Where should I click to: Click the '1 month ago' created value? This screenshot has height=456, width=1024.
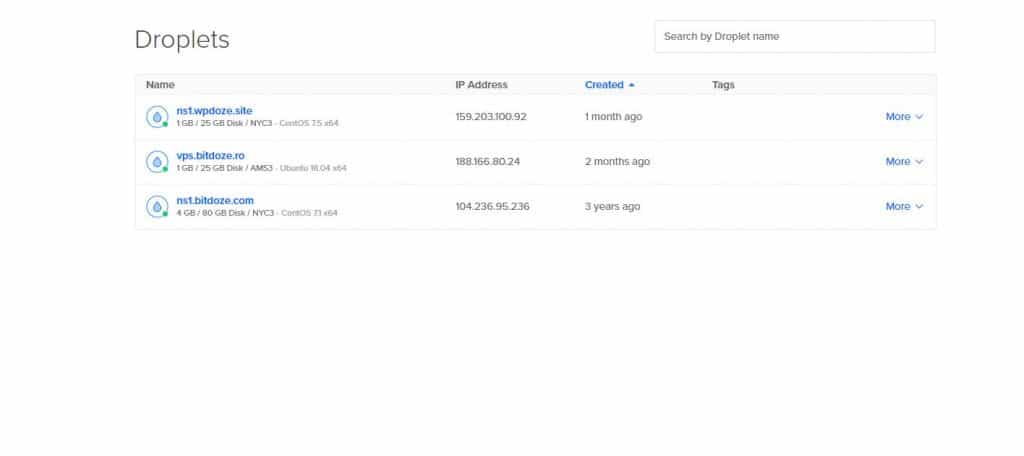(613, 117)
